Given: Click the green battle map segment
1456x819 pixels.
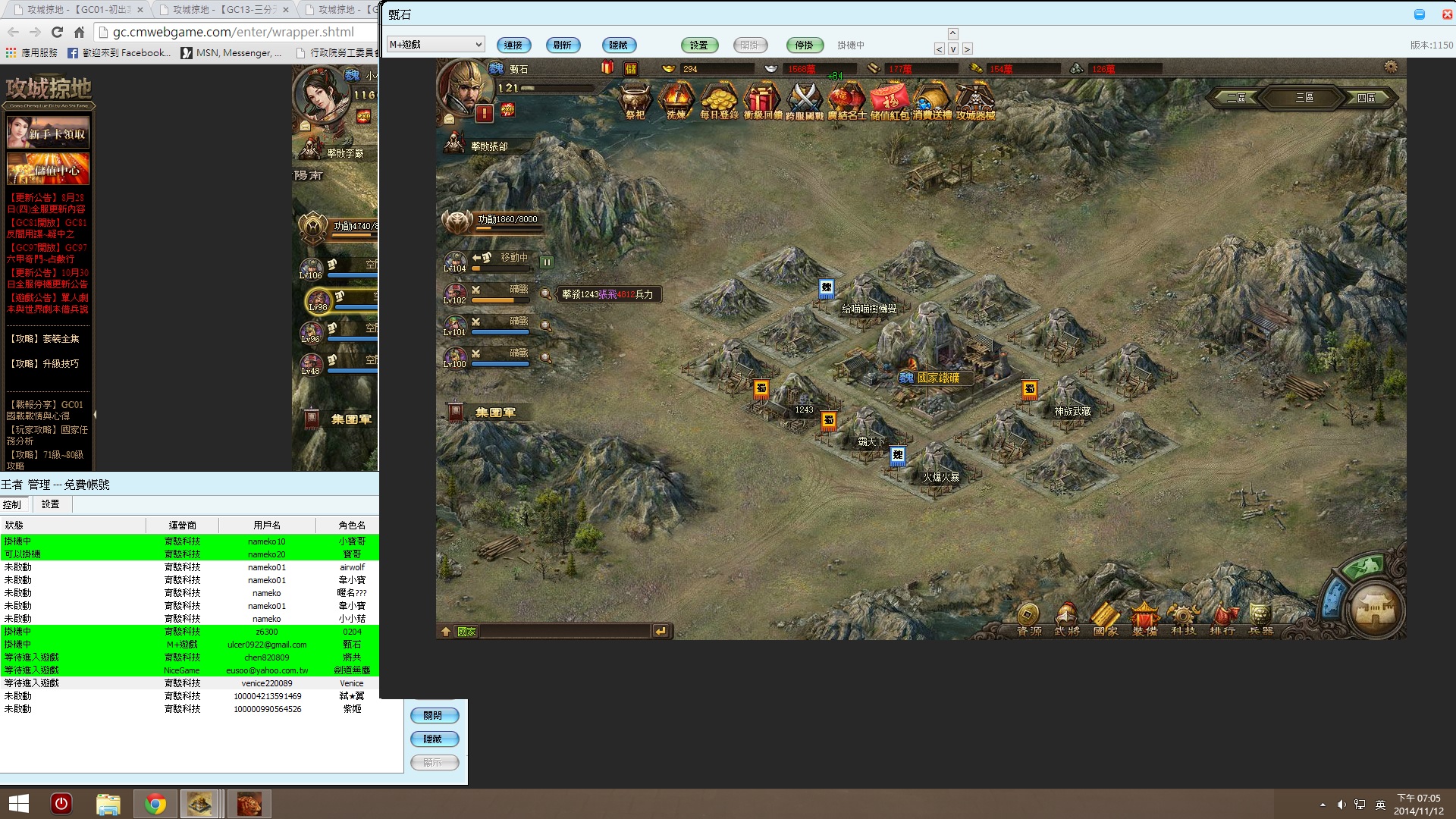Looking at the screenshot, I should pos(1365,566).
